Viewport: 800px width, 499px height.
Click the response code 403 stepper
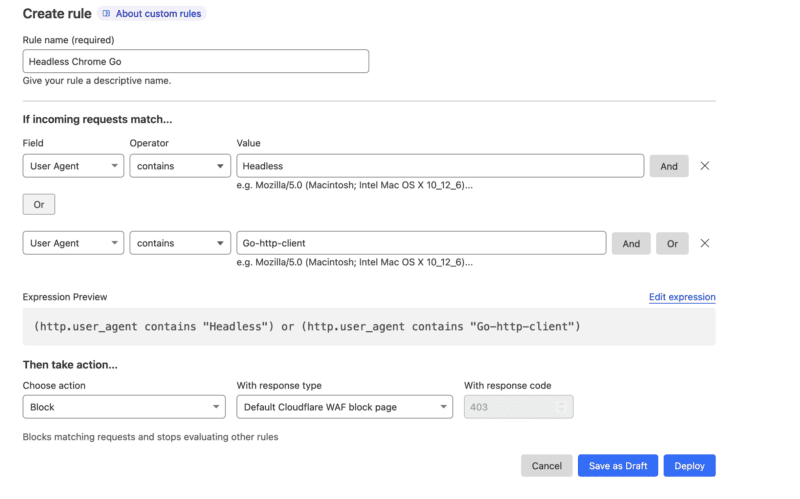(561, 407)
